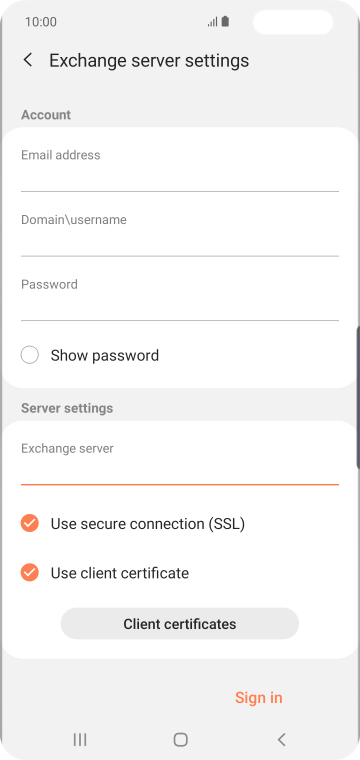The height and width of the screenshot is (760, 360).
Task: Select the Domain\username input field
Action: [x=180, y=234]
